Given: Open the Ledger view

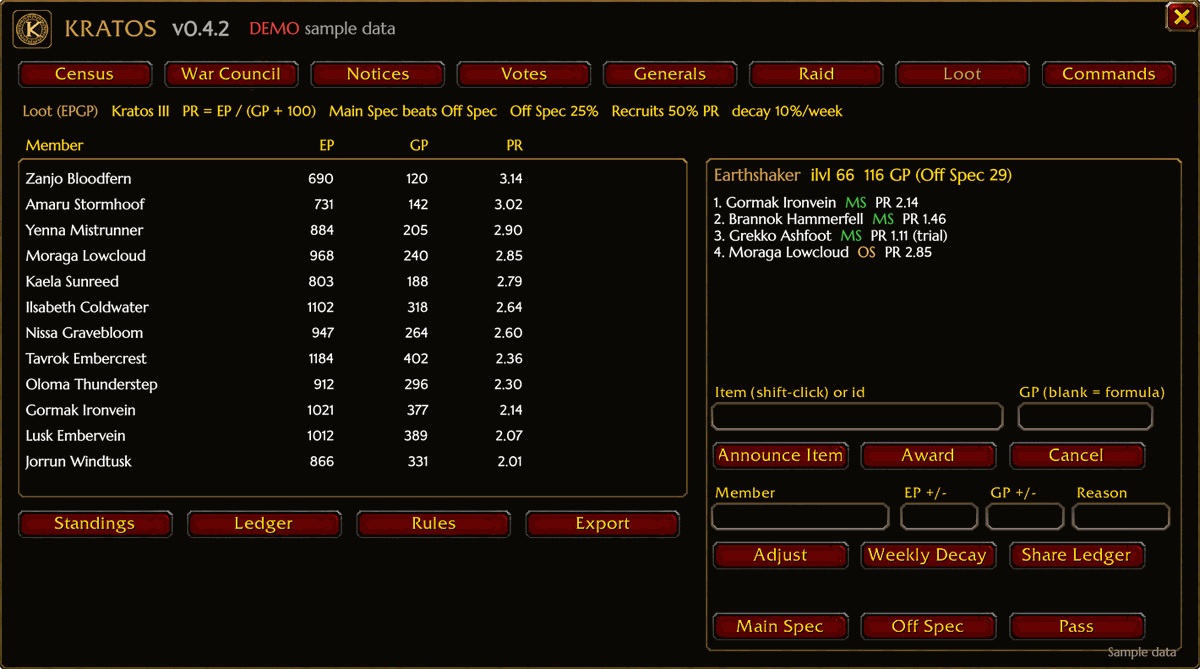Looking at the screenshot, I should click(264, 524).
